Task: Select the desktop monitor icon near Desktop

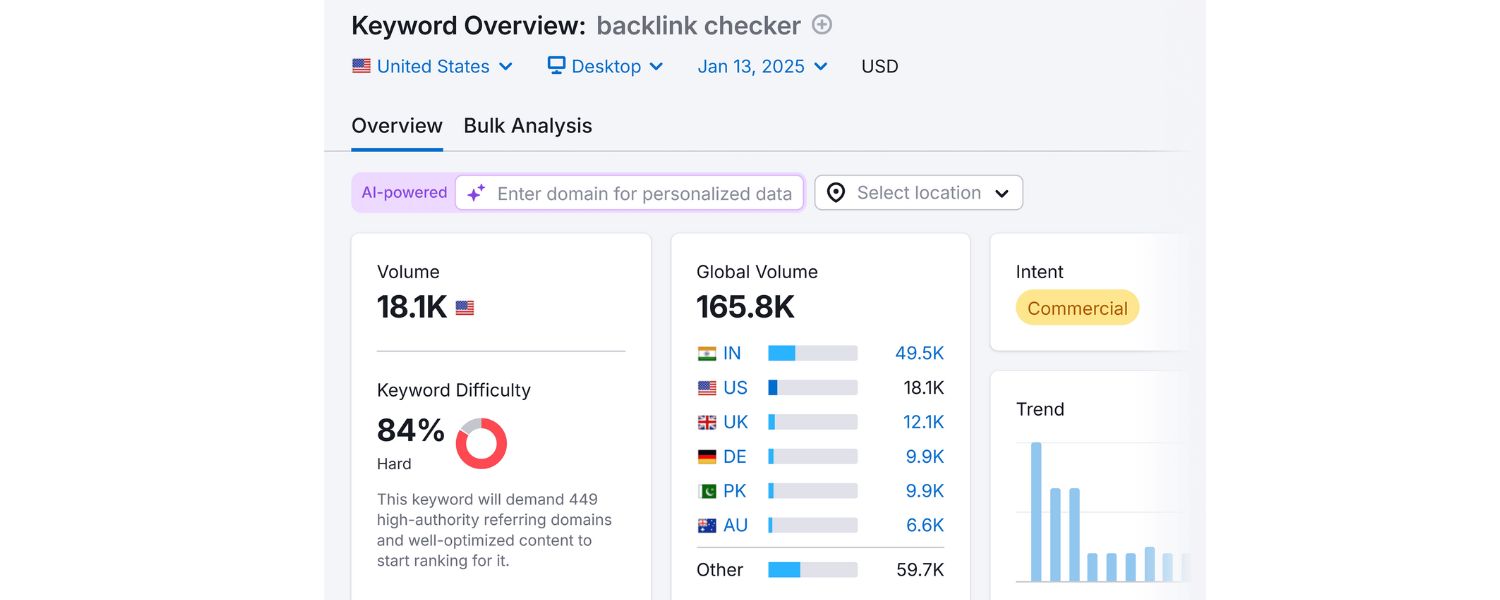Action: pos(555,66)
